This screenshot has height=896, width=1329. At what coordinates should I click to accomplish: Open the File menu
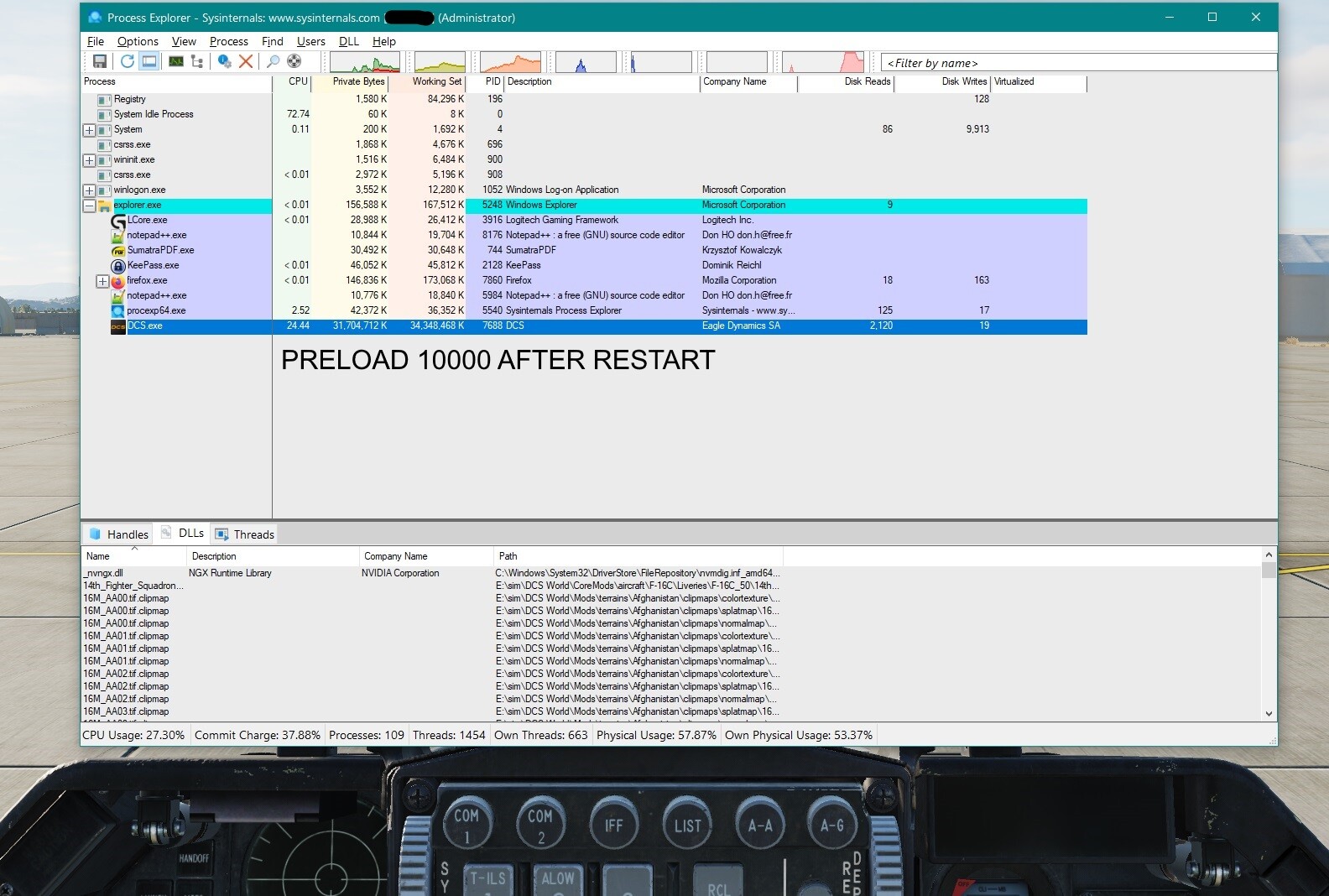tap(96, 41)
